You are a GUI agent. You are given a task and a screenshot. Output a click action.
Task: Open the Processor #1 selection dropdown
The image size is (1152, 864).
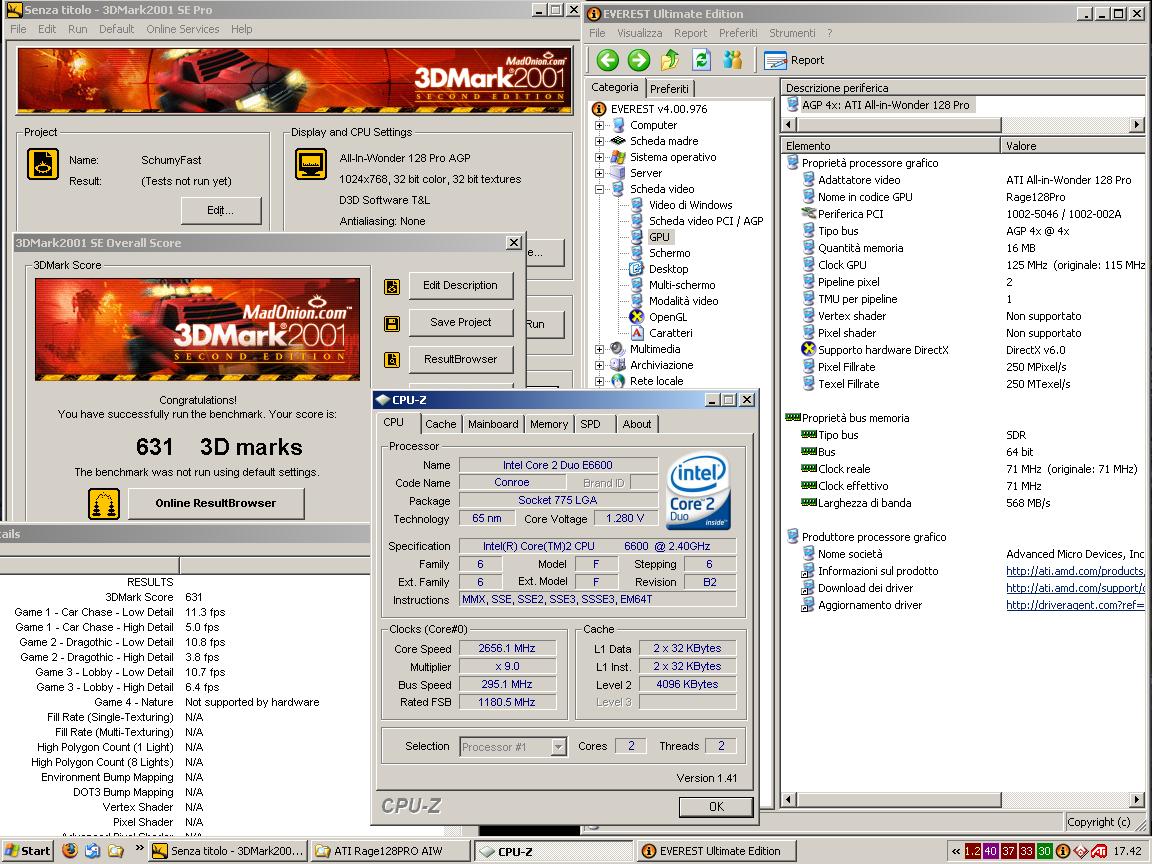(x=558, y=747)
